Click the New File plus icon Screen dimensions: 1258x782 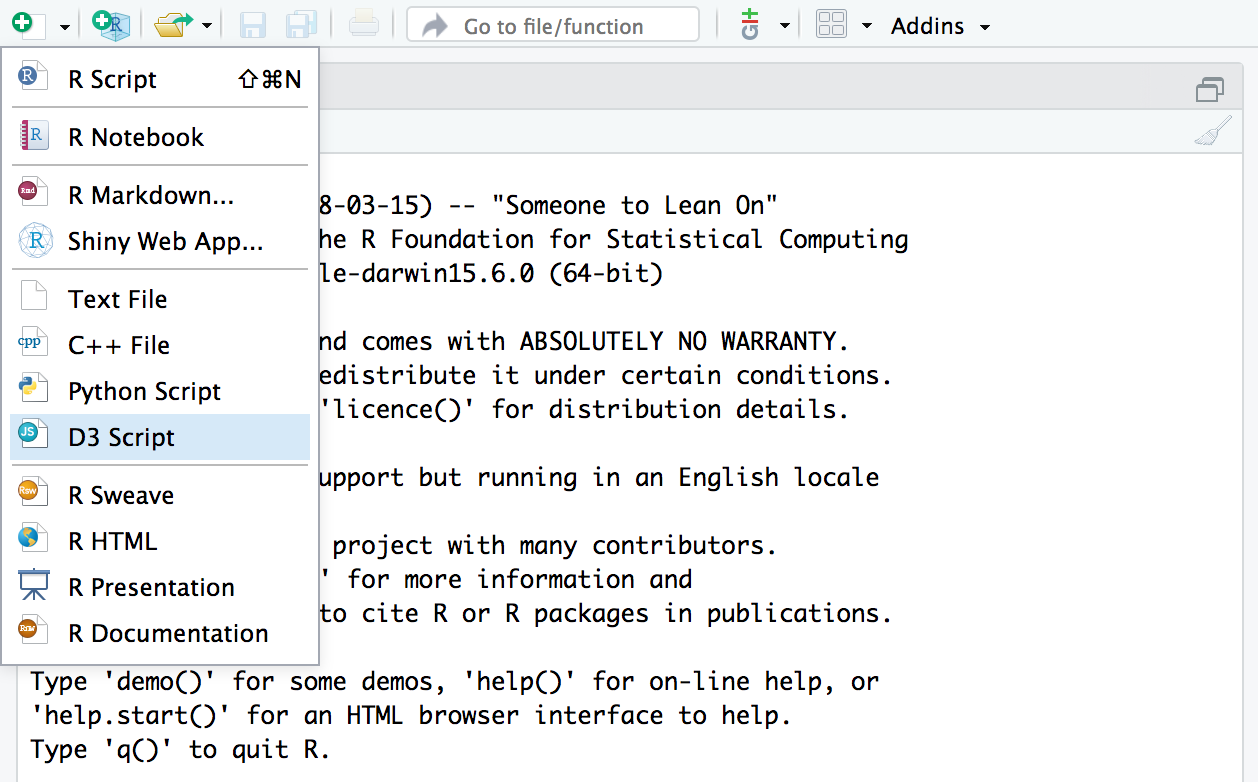click(22, 24)
